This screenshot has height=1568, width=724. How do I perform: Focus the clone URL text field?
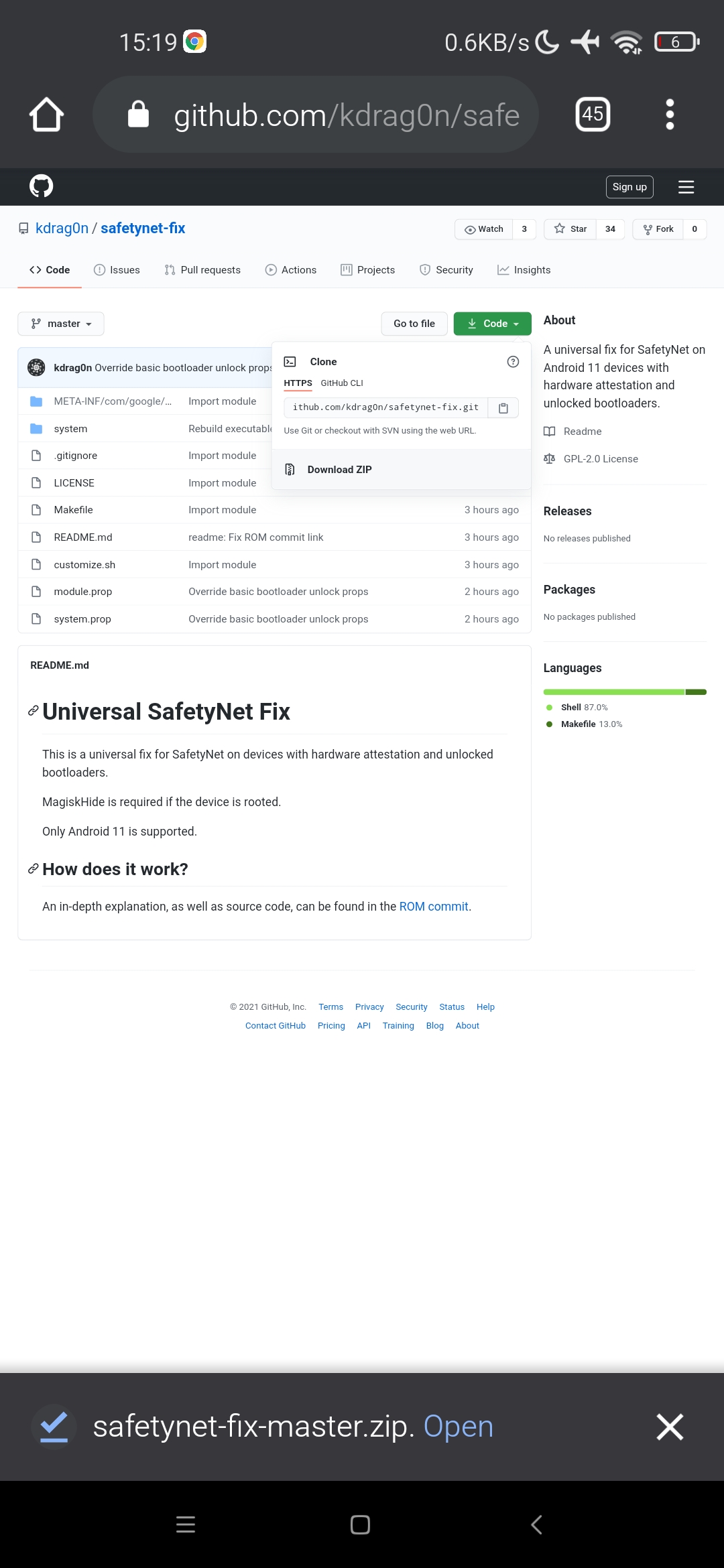(386, 407)
